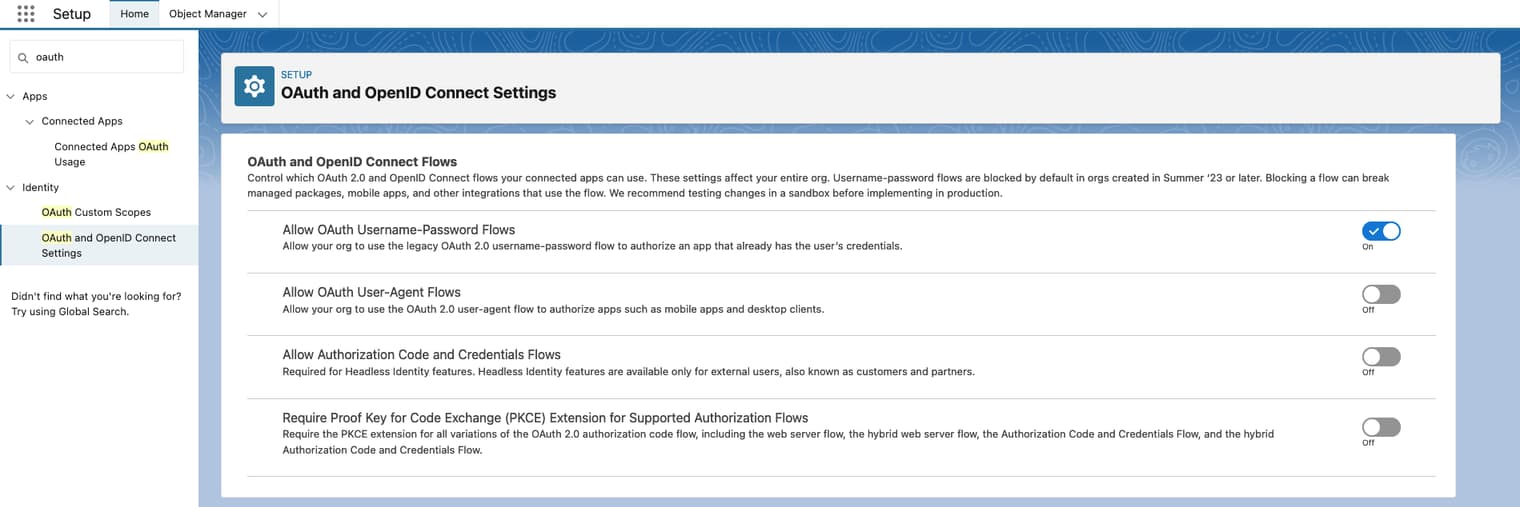
Task: Enable Authorization Code and Credentials Flows toggle
Action: 1381,357
